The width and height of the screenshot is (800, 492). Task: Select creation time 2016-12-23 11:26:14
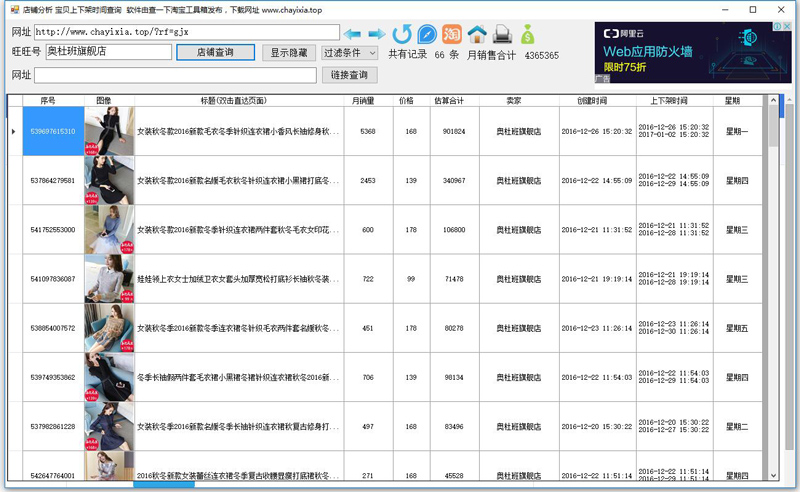tap(597, 328)
